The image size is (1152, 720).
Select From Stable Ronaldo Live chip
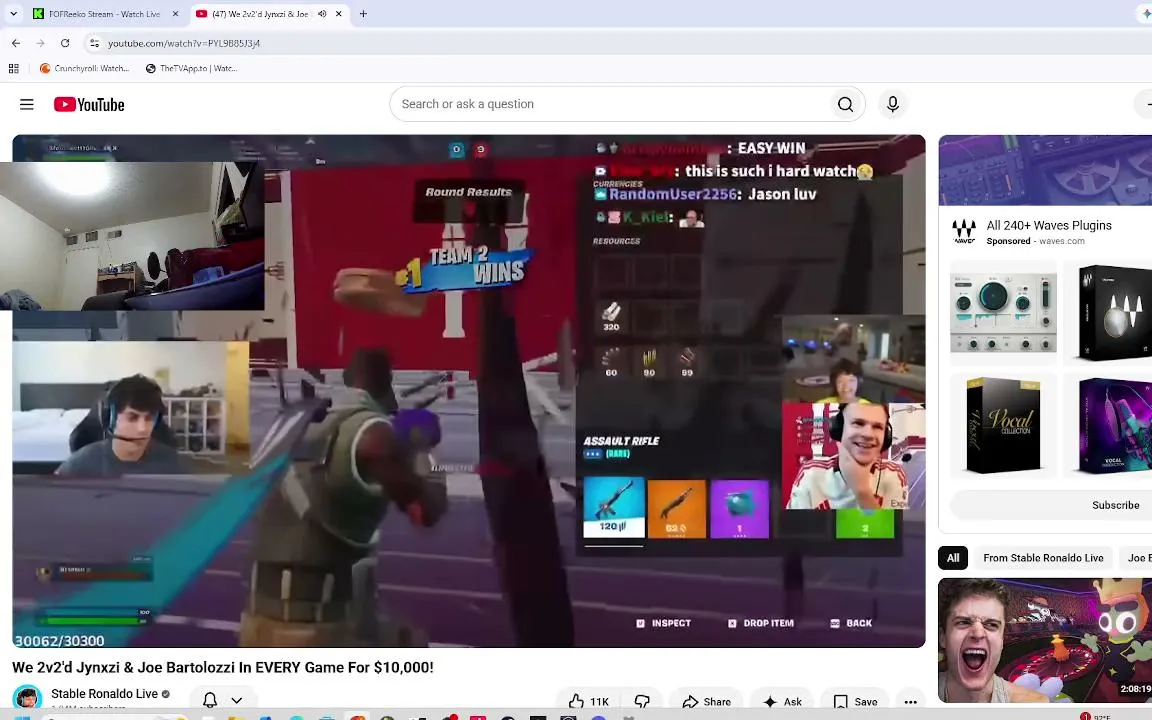coord(1043,558)
